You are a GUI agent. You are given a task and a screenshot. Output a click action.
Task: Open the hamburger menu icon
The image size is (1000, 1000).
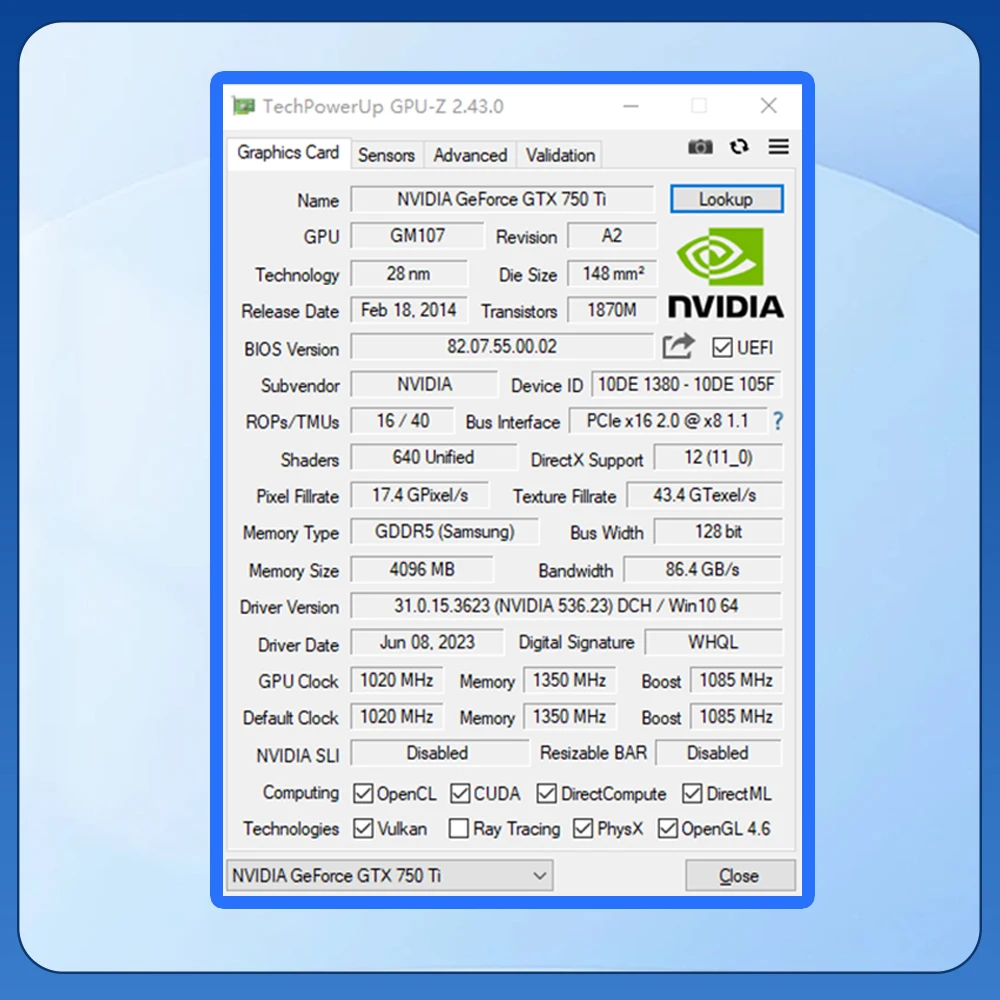click(778, 147)
